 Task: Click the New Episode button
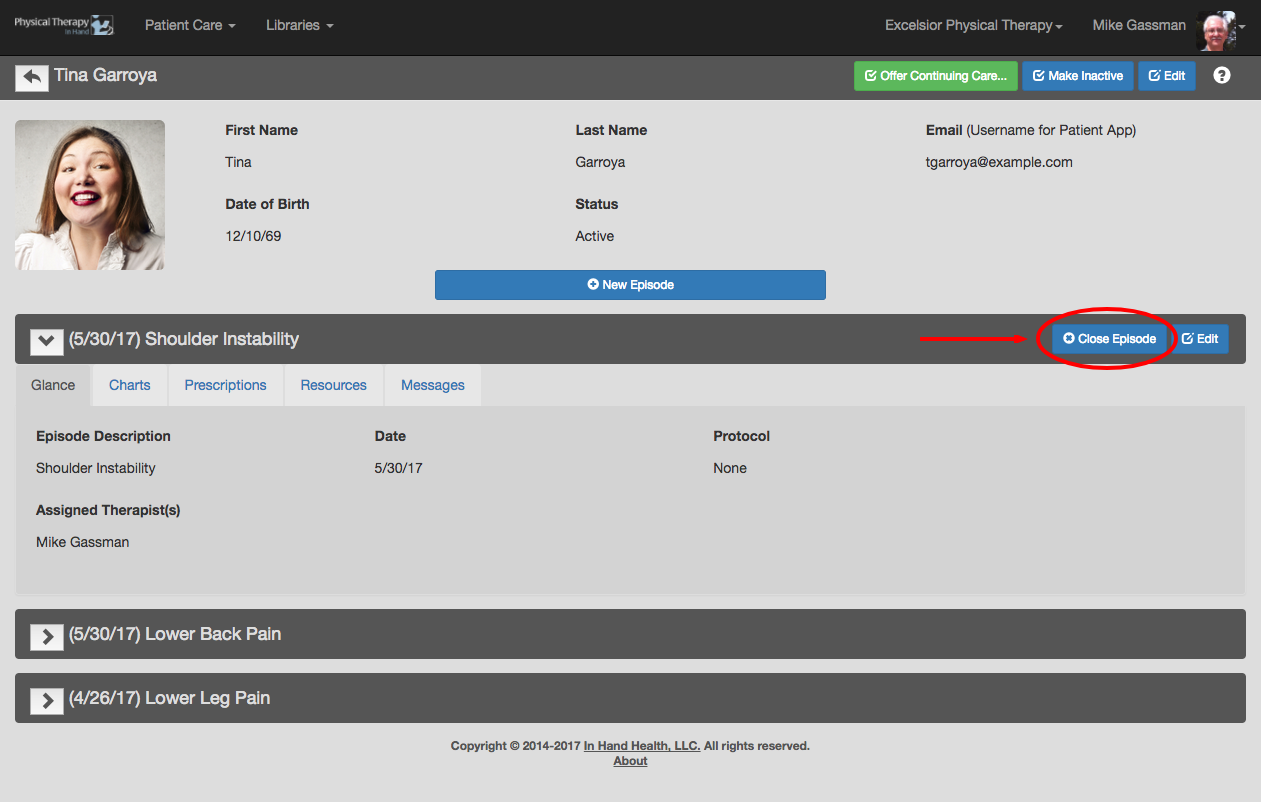(x=630, y=285)
